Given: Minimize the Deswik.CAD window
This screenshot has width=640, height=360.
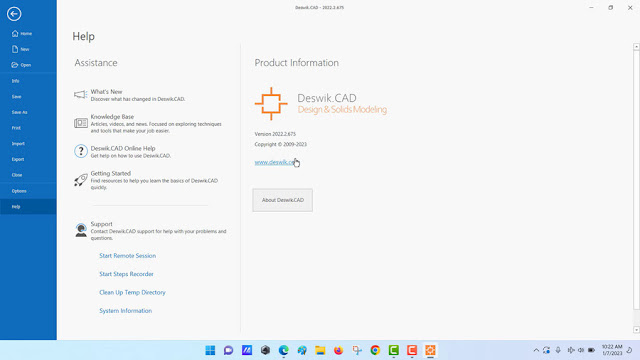Looking at the screenshot, I should click(x=591, y=7).
